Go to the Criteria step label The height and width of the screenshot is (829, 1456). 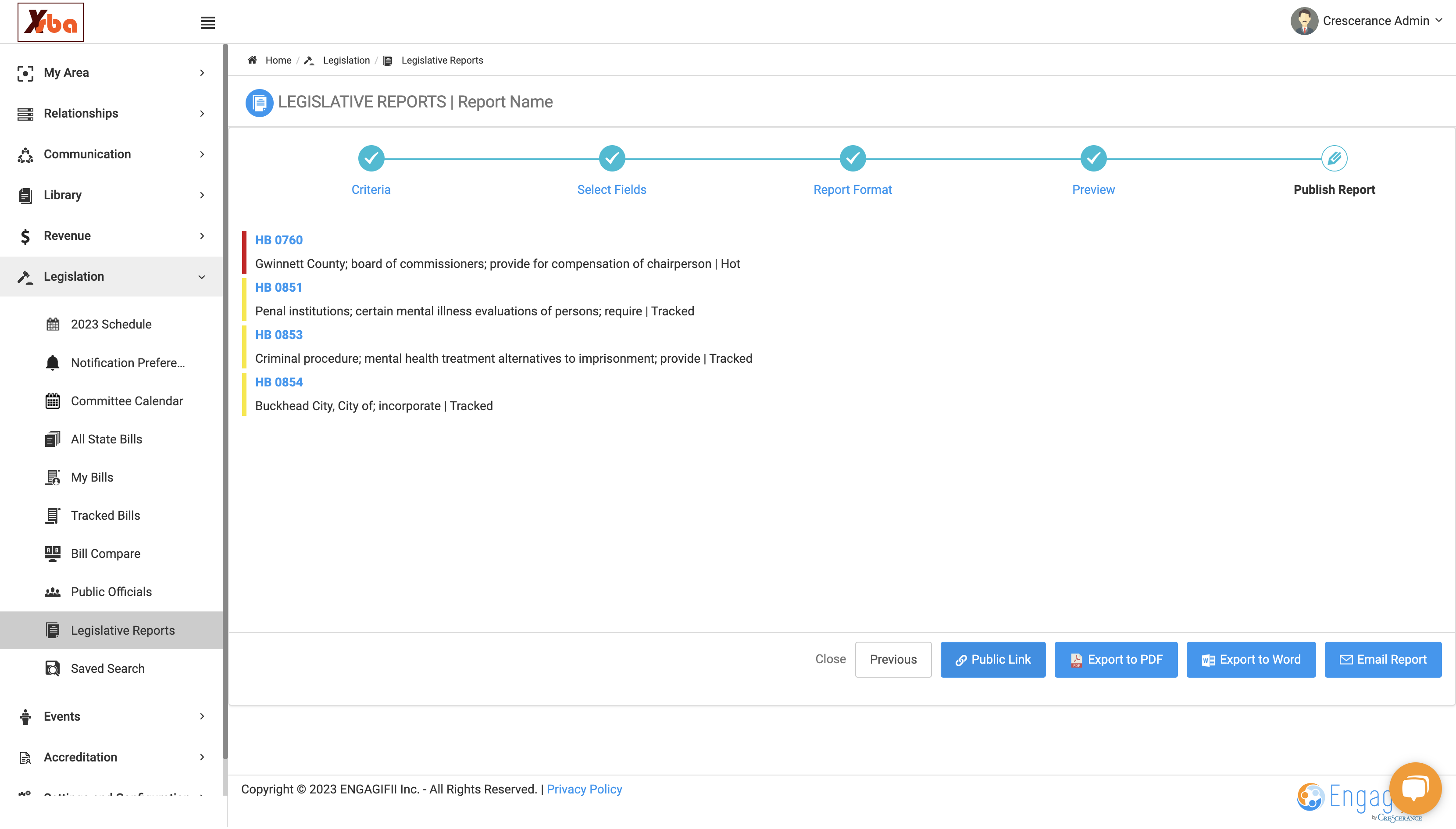371,189
